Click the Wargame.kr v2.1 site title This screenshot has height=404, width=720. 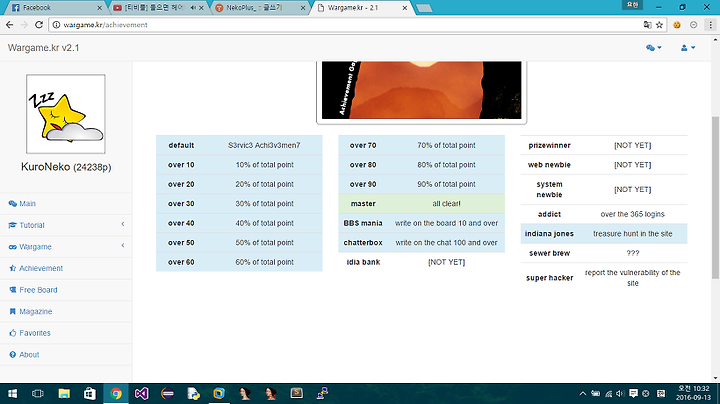click(x=44, y=48)
